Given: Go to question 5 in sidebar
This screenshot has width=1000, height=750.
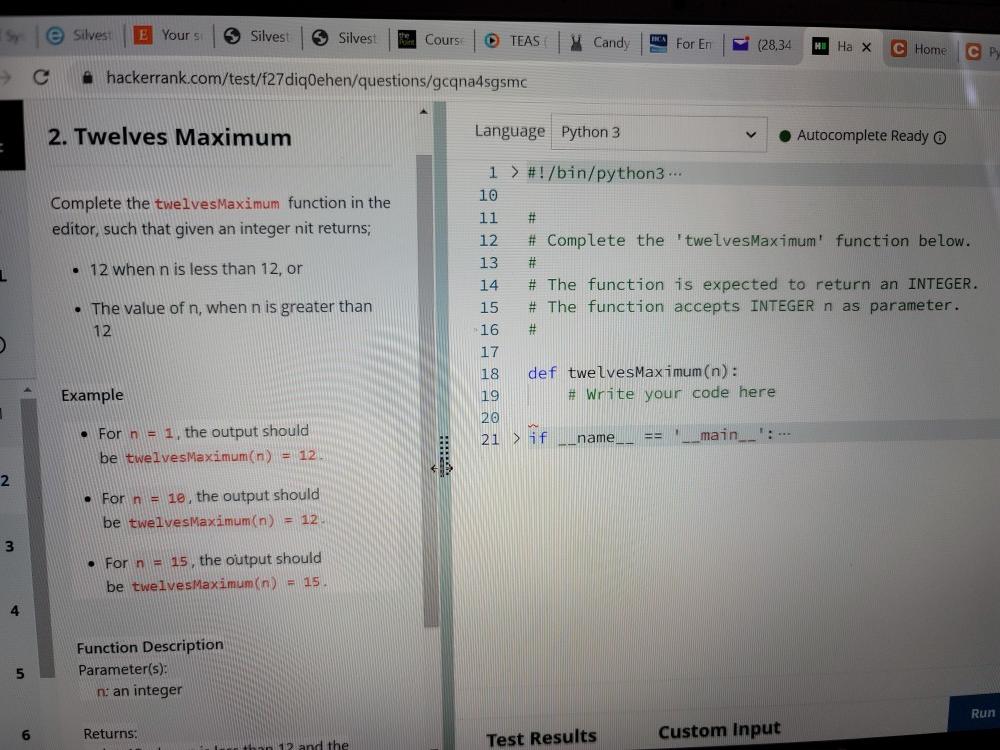Looking at the screenshot, I should pyautogui.click(x=20, y=673).
